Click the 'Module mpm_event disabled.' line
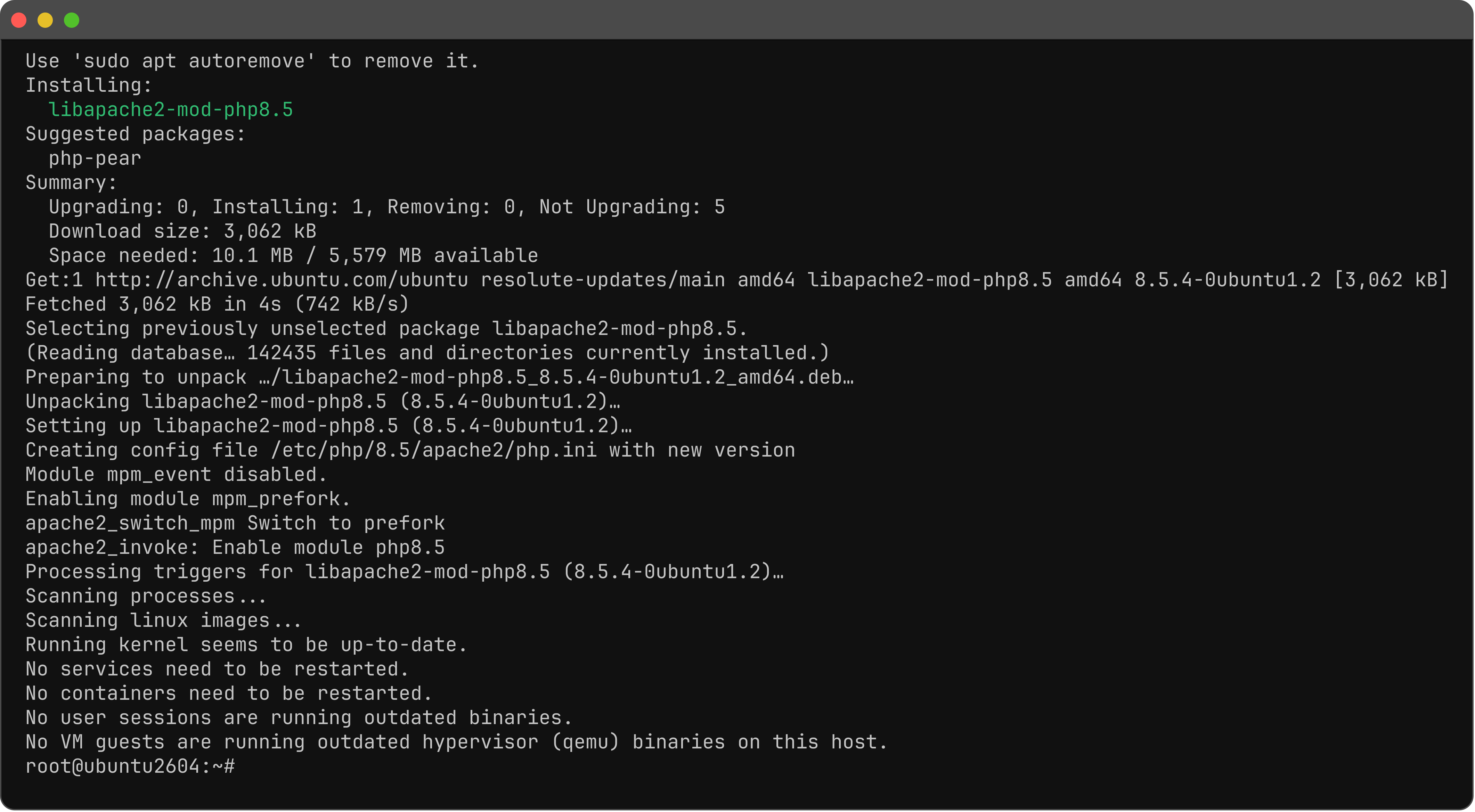 (x=176, y=474)
